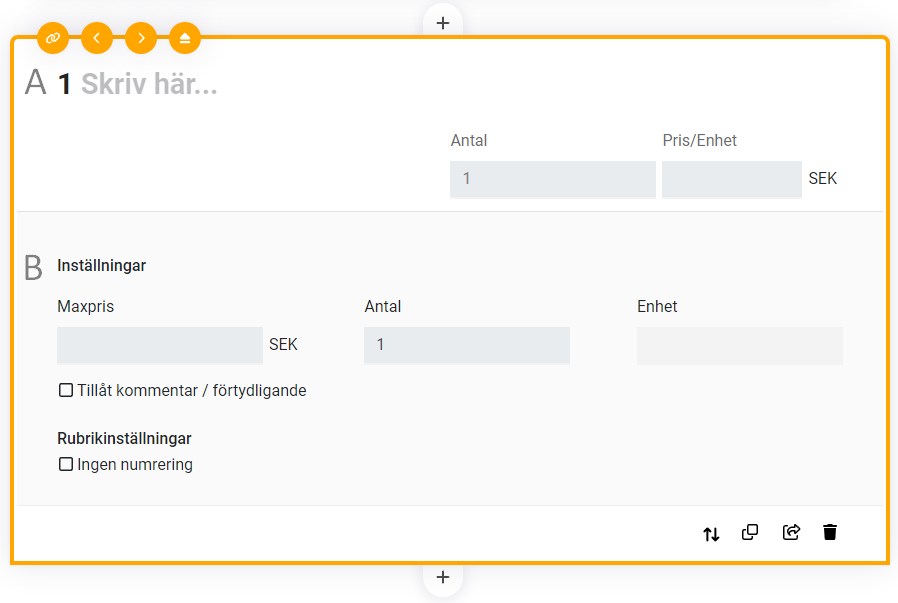Click the Antal field under Inställningar

tap(466, 345)
